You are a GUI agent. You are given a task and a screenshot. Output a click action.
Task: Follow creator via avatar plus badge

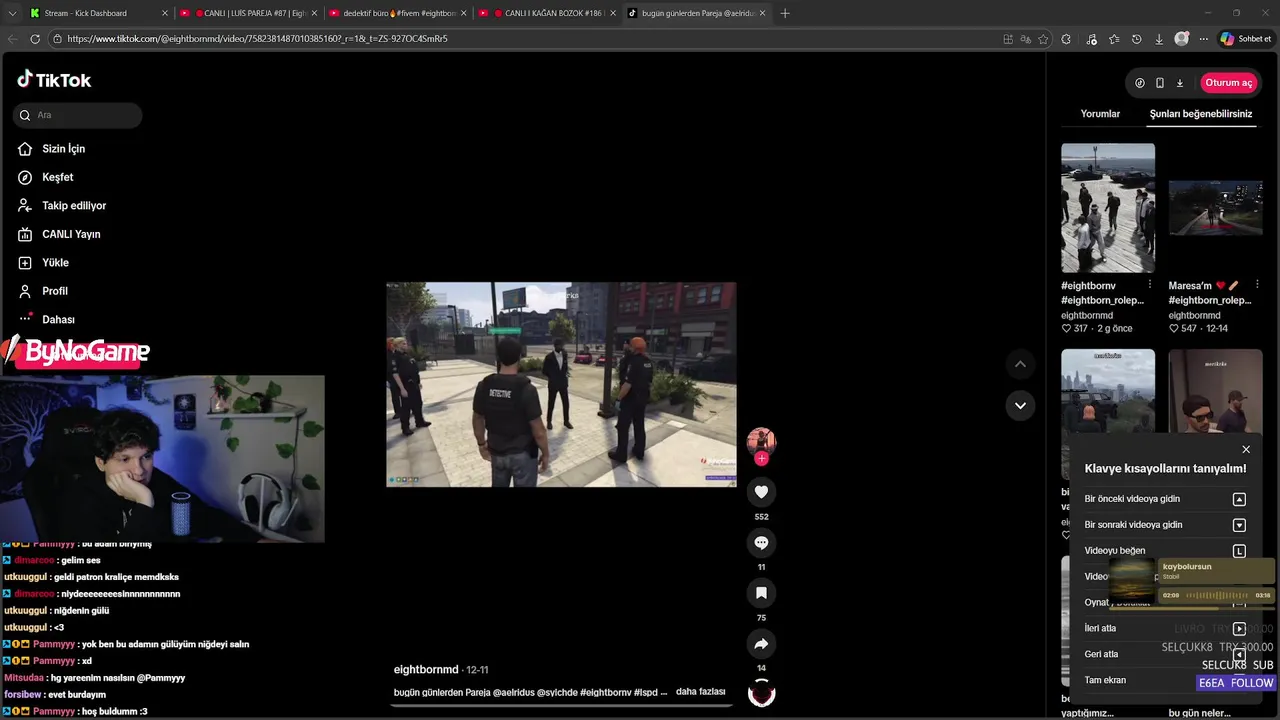761,459
